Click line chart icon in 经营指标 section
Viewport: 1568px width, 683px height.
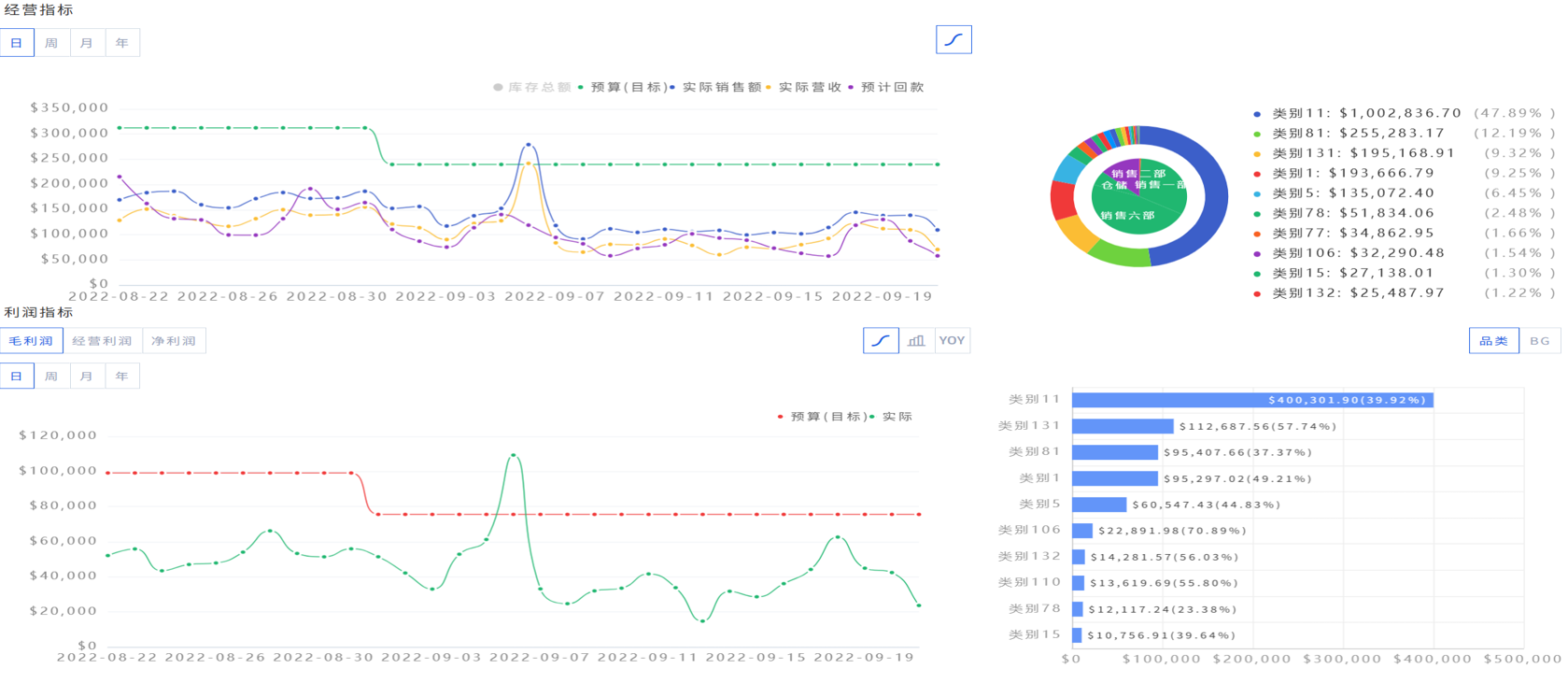(x=954, y=40)
